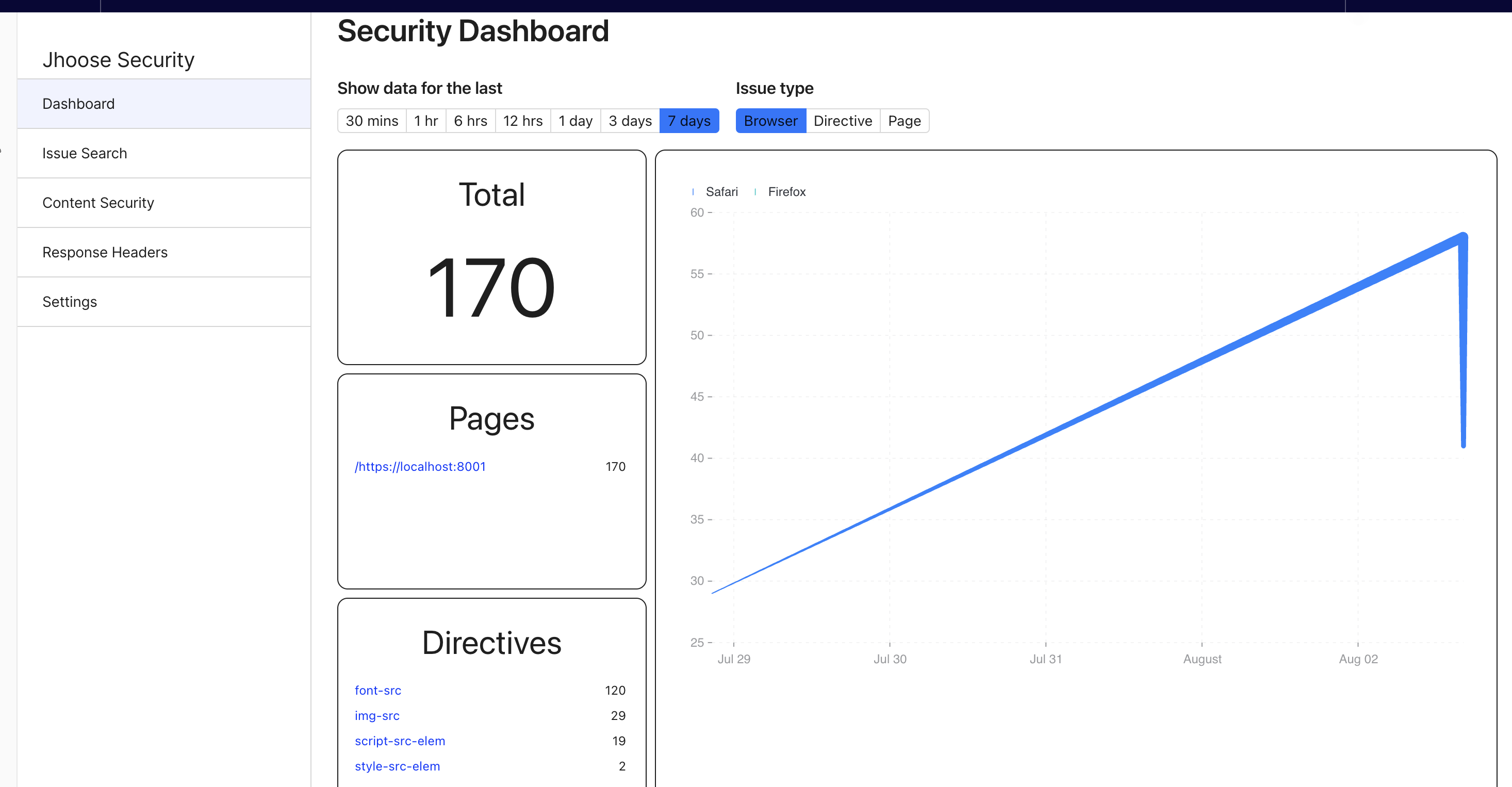
Task: Open the font-src directive link
Action: point(377,690)
